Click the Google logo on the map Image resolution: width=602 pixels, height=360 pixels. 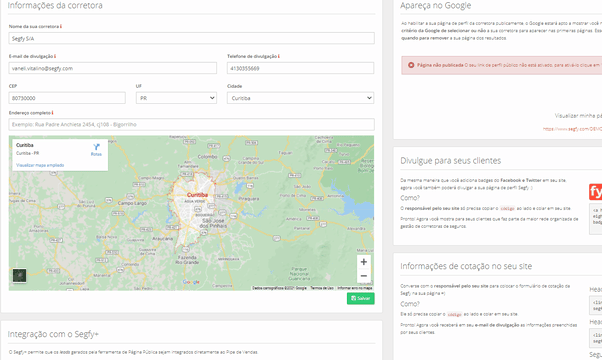[x=191, y=282]
